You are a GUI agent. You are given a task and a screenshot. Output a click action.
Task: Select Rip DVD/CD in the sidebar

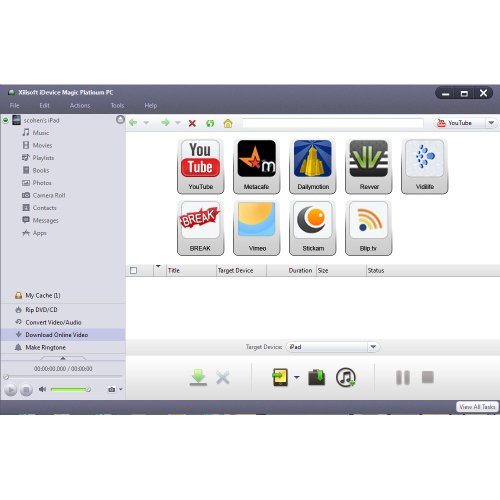click(63, 310)
